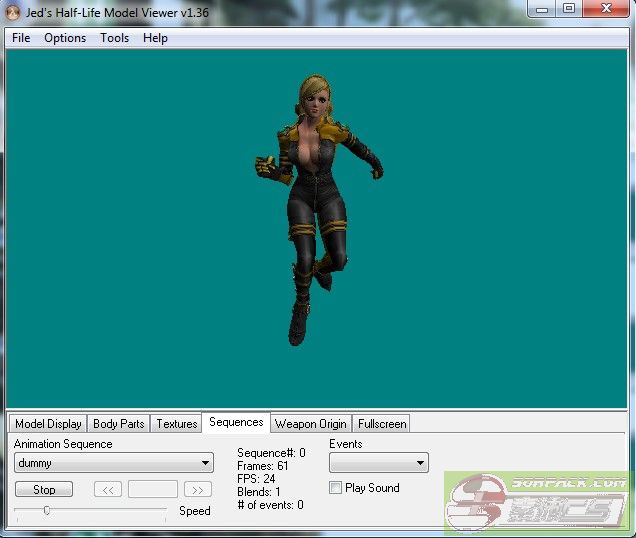The image size is (636, 538).
Task: Click the 'Animation Sequence' label
Action: coord(63,444)
